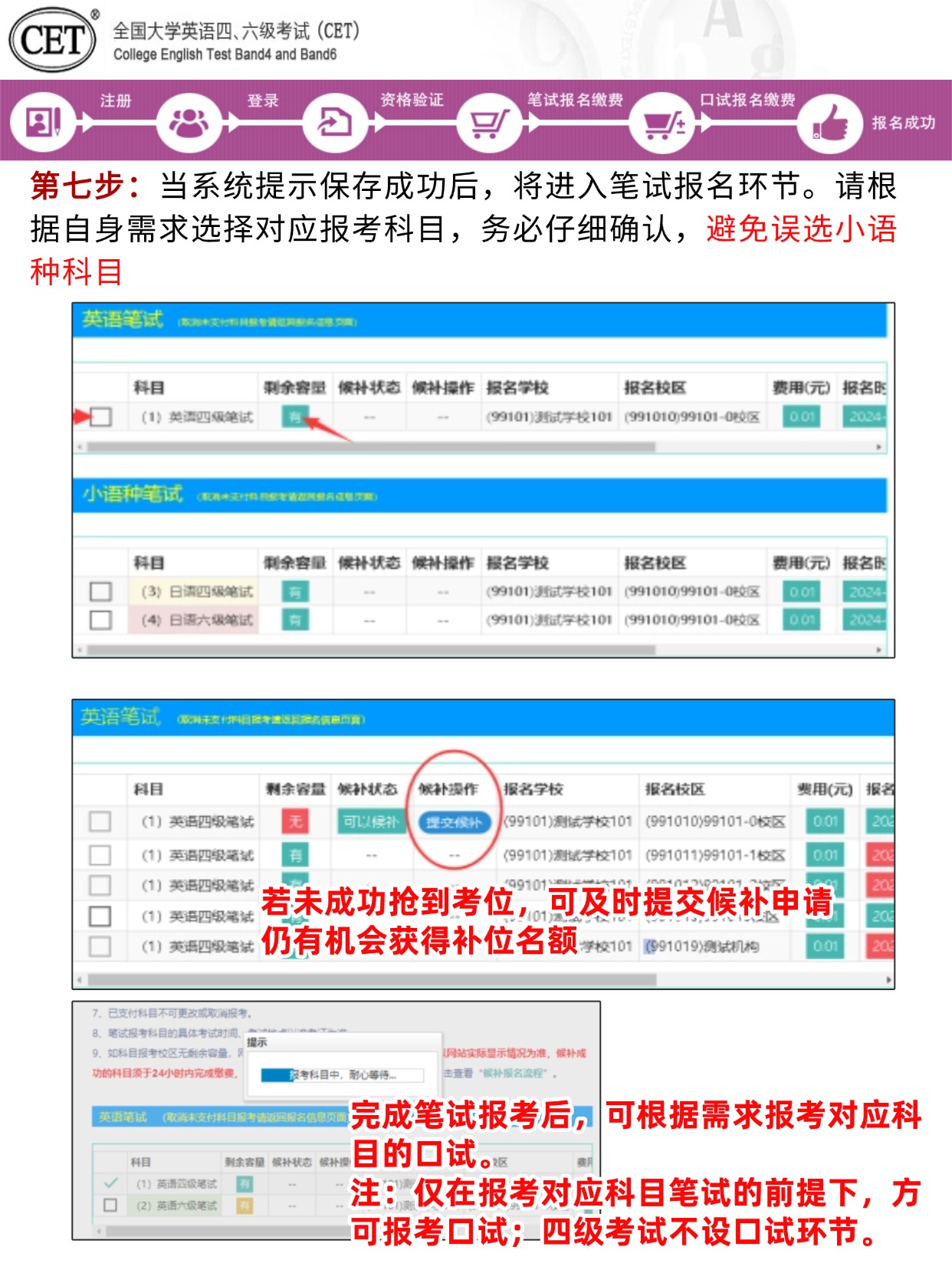Click 有 badge in (4) 日语六级笔试 row
The width and height of the screenshot is (952, 1270).
click(295, 619)
